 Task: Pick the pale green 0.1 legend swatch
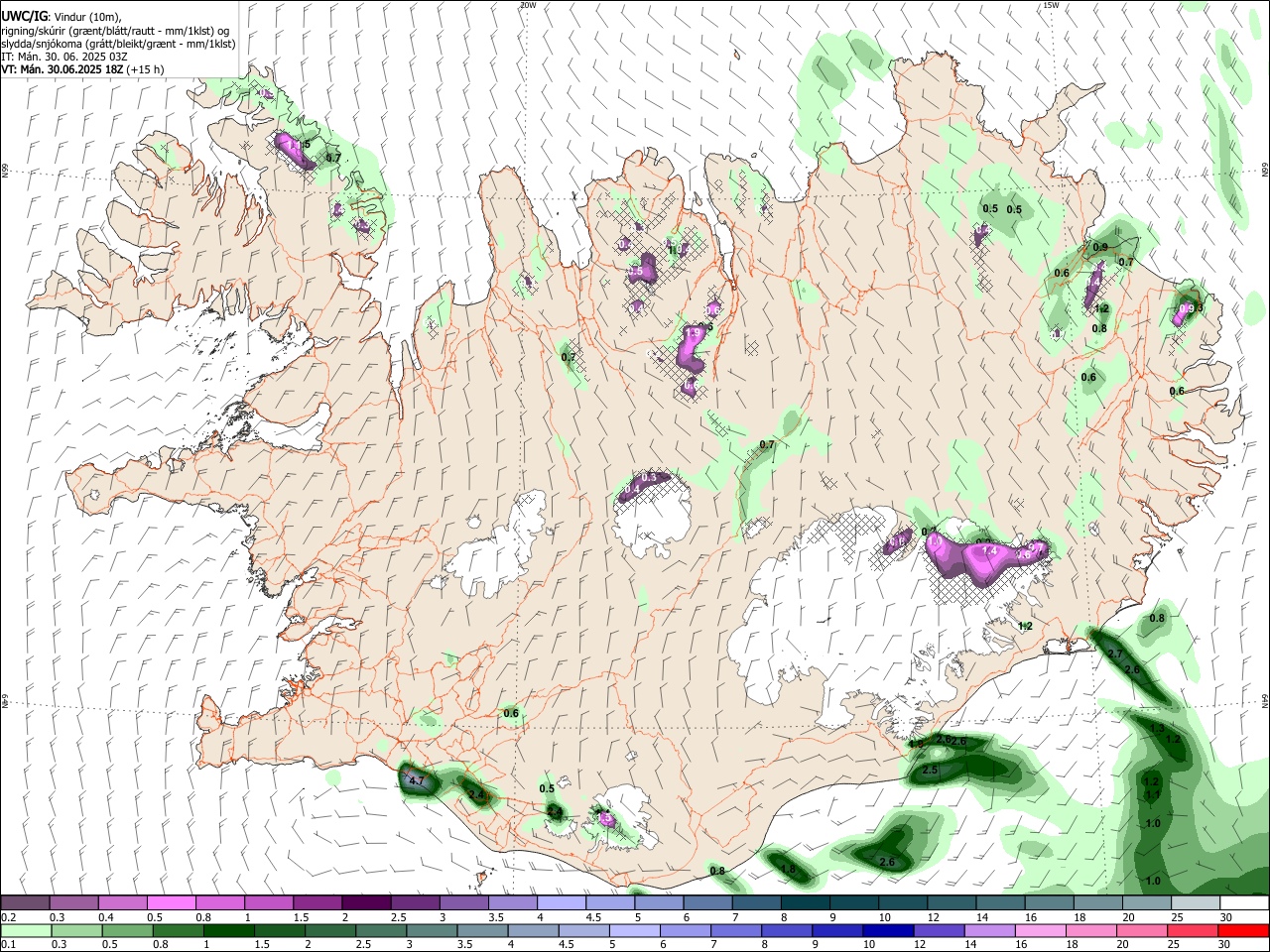tap(25, 930)
